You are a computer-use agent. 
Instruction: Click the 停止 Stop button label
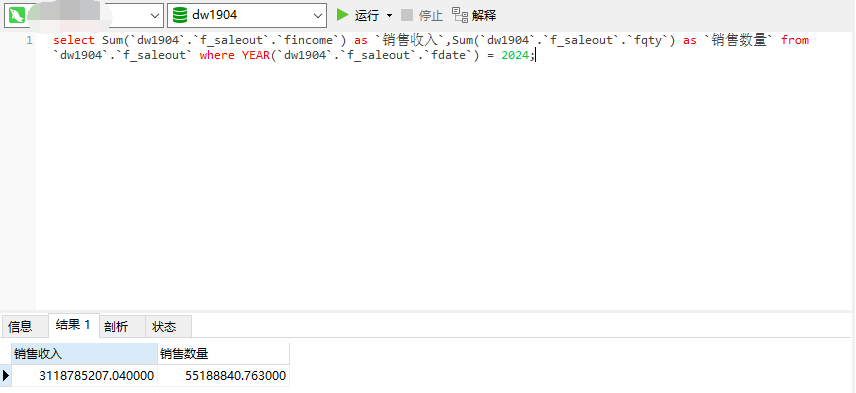(431, 15)
